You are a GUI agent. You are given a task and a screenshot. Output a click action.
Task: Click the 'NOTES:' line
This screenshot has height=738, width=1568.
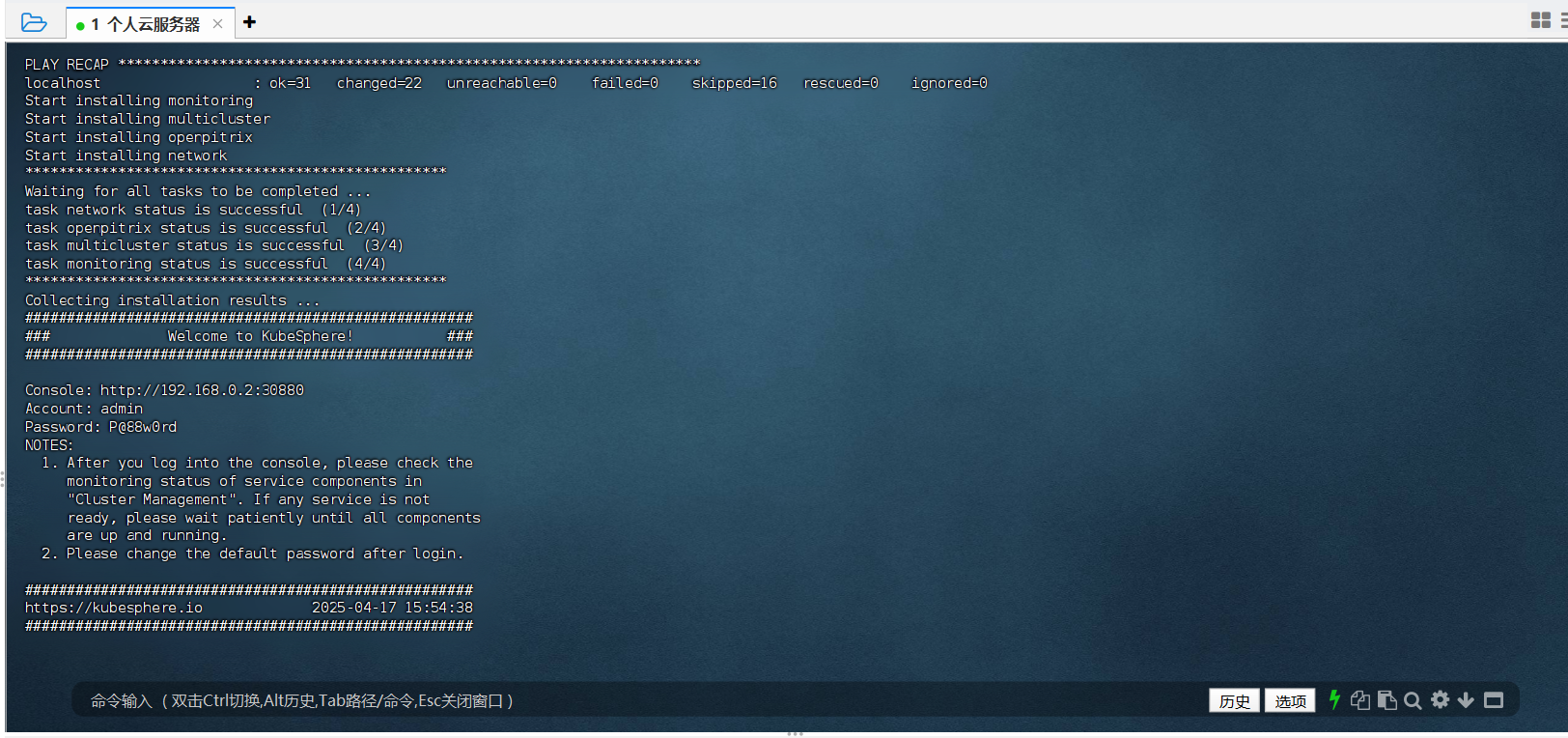[x=49, y=445]
